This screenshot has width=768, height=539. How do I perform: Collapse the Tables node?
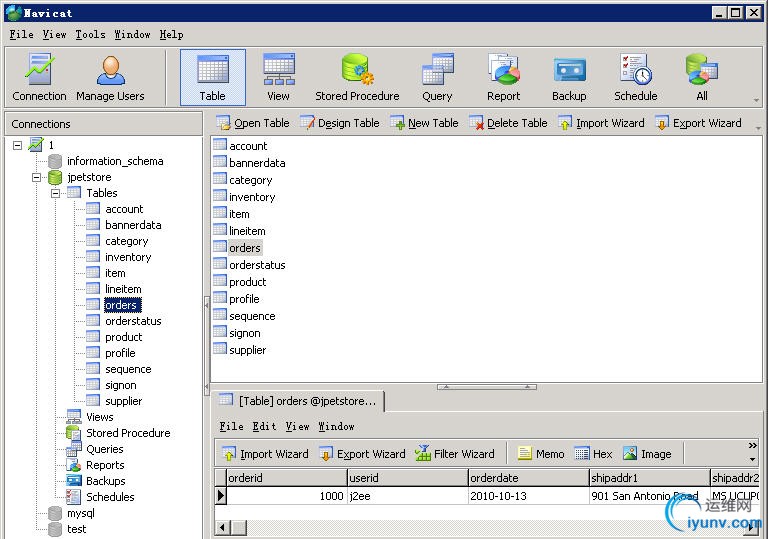[x=55, y=193]
